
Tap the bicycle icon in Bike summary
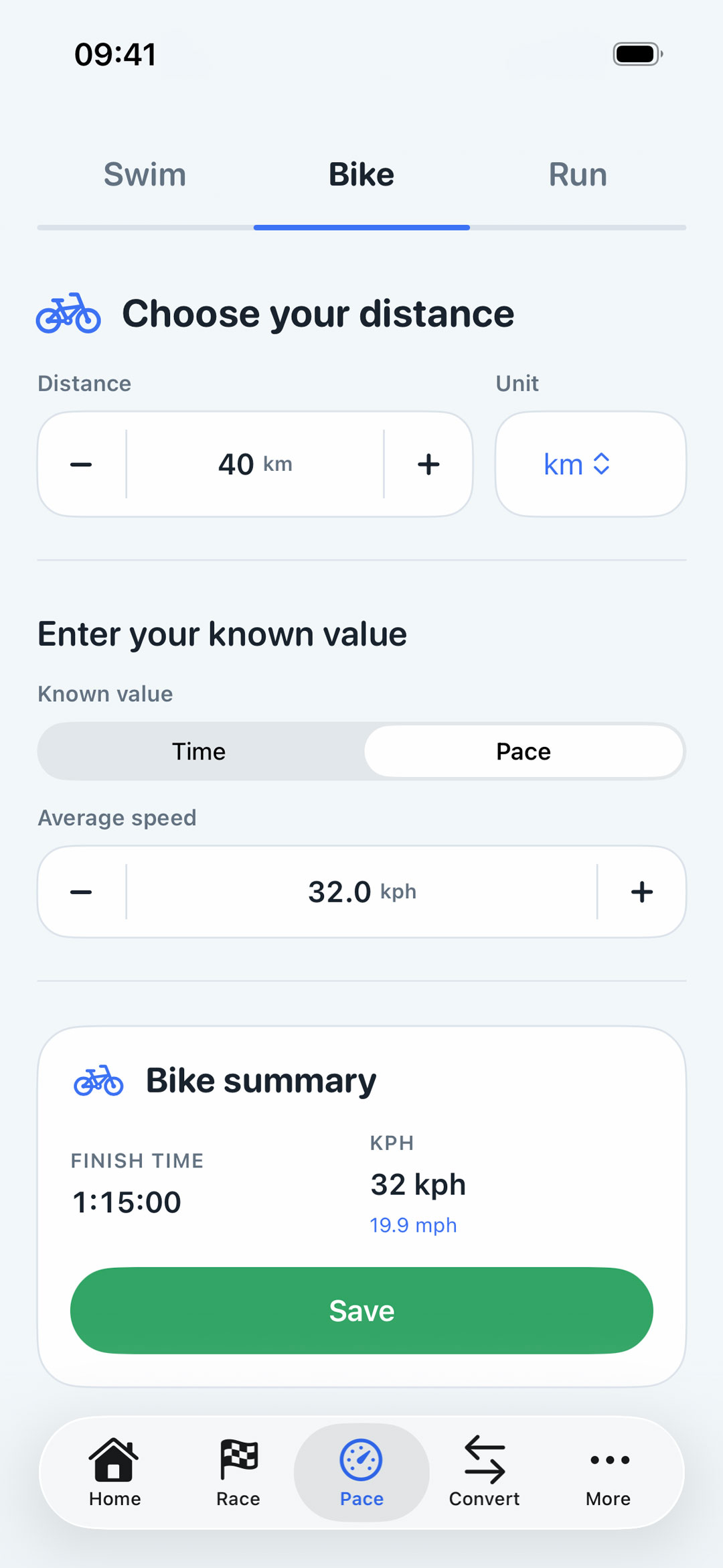(98, 1080)
